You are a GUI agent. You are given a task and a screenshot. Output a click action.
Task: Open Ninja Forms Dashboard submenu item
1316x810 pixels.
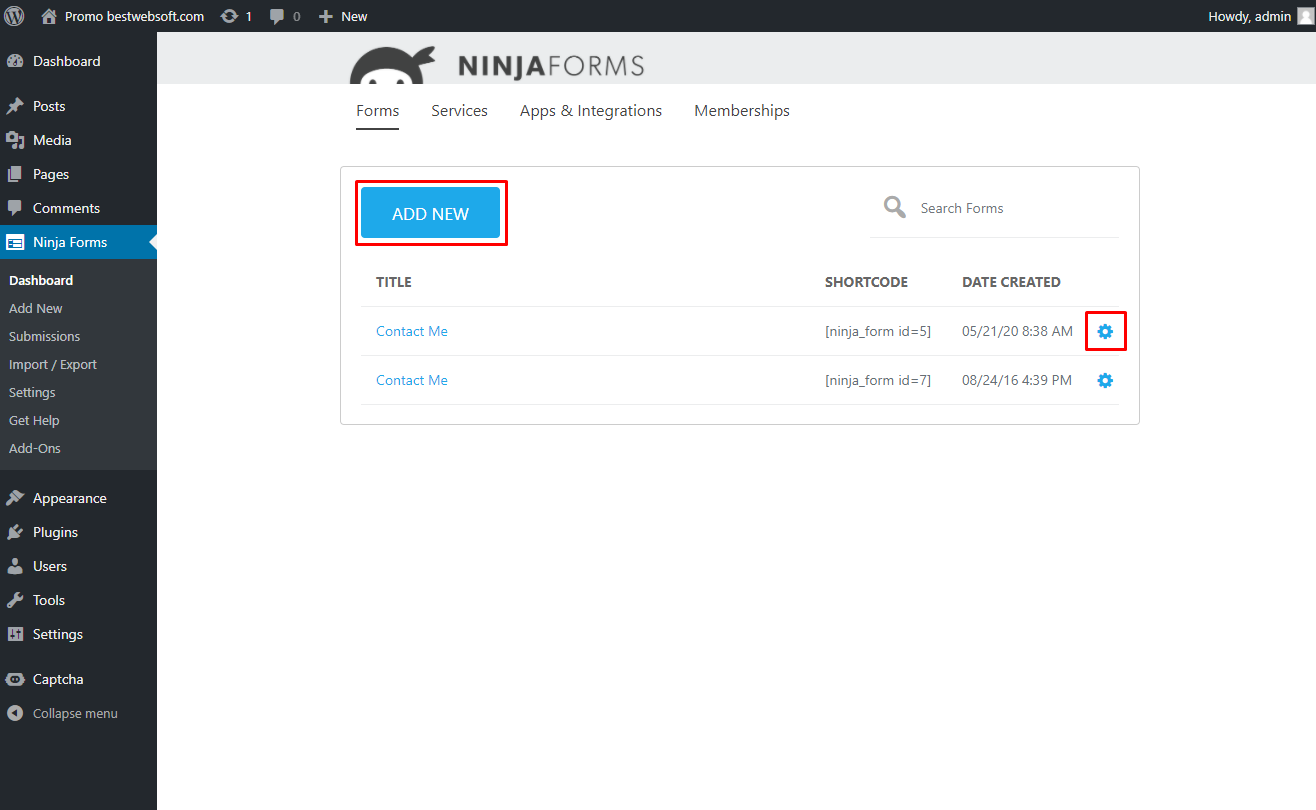[x=41, y=280]
